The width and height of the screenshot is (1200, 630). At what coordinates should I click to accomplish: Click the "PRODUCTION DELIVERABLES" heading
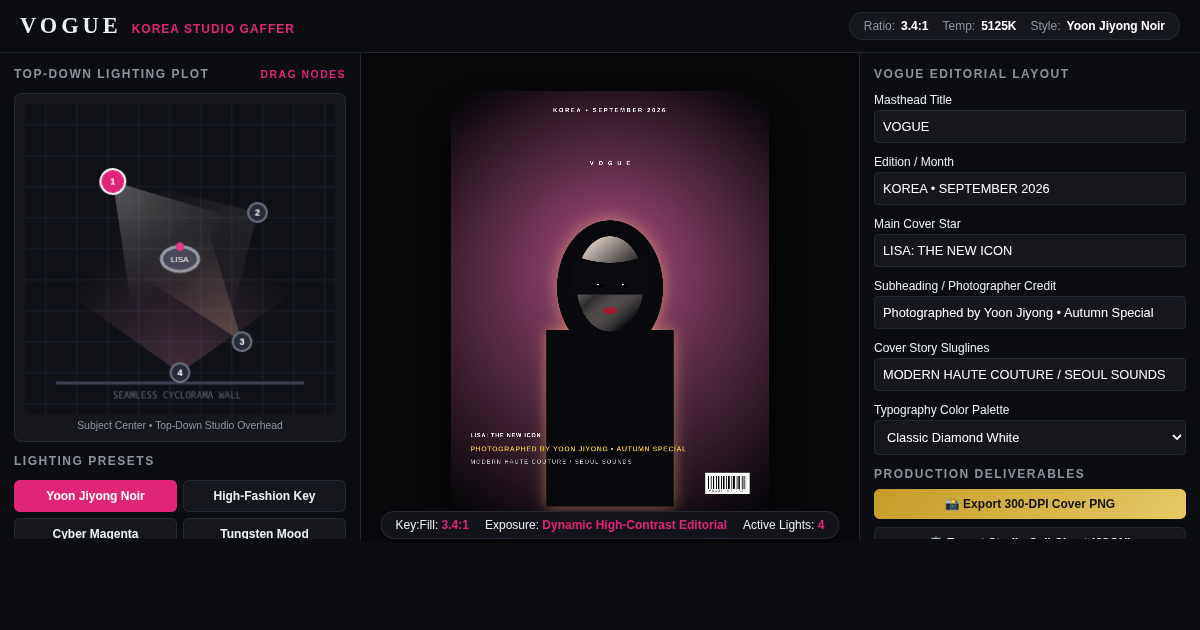pos(980,474)
